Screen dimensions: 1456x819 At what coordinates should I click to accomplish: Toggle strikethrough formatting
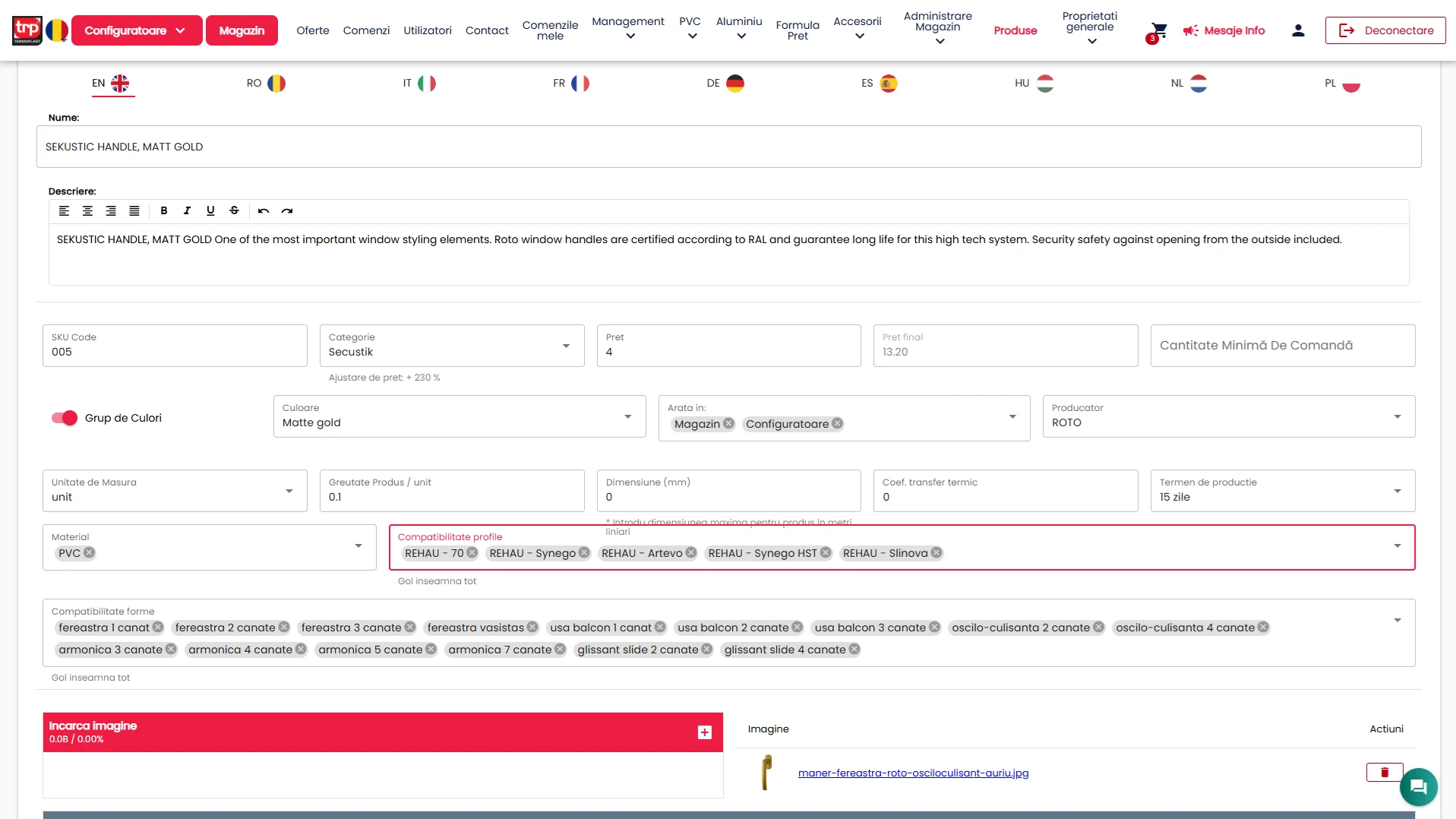234,210
